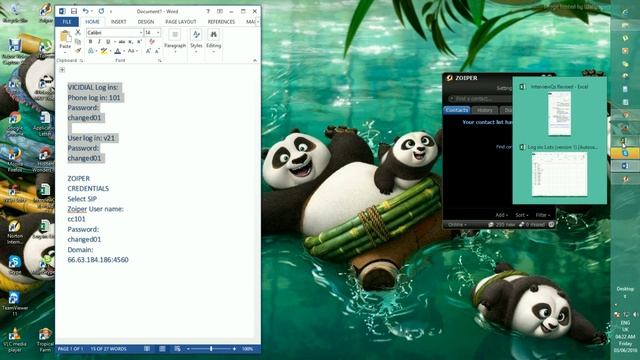Open the Online status dropdown in Zoiper
640x360 pixels.
[x=457, y=224]
